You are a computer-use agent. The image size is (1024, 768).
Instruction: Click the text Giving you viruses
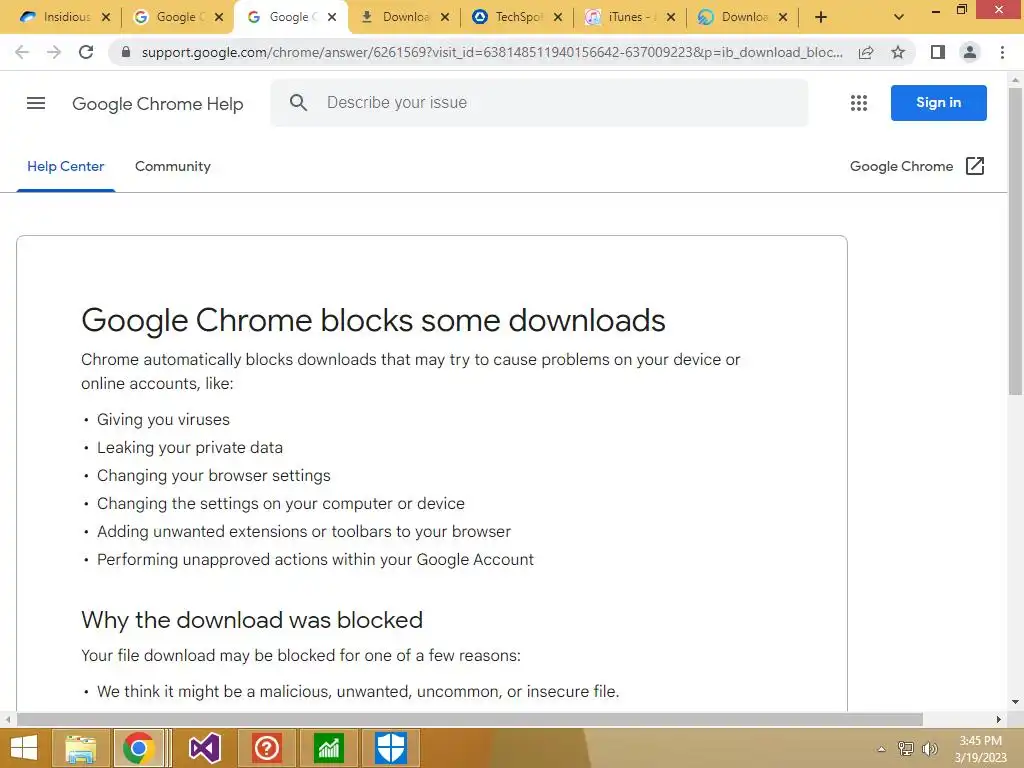(x=163, y=419)
